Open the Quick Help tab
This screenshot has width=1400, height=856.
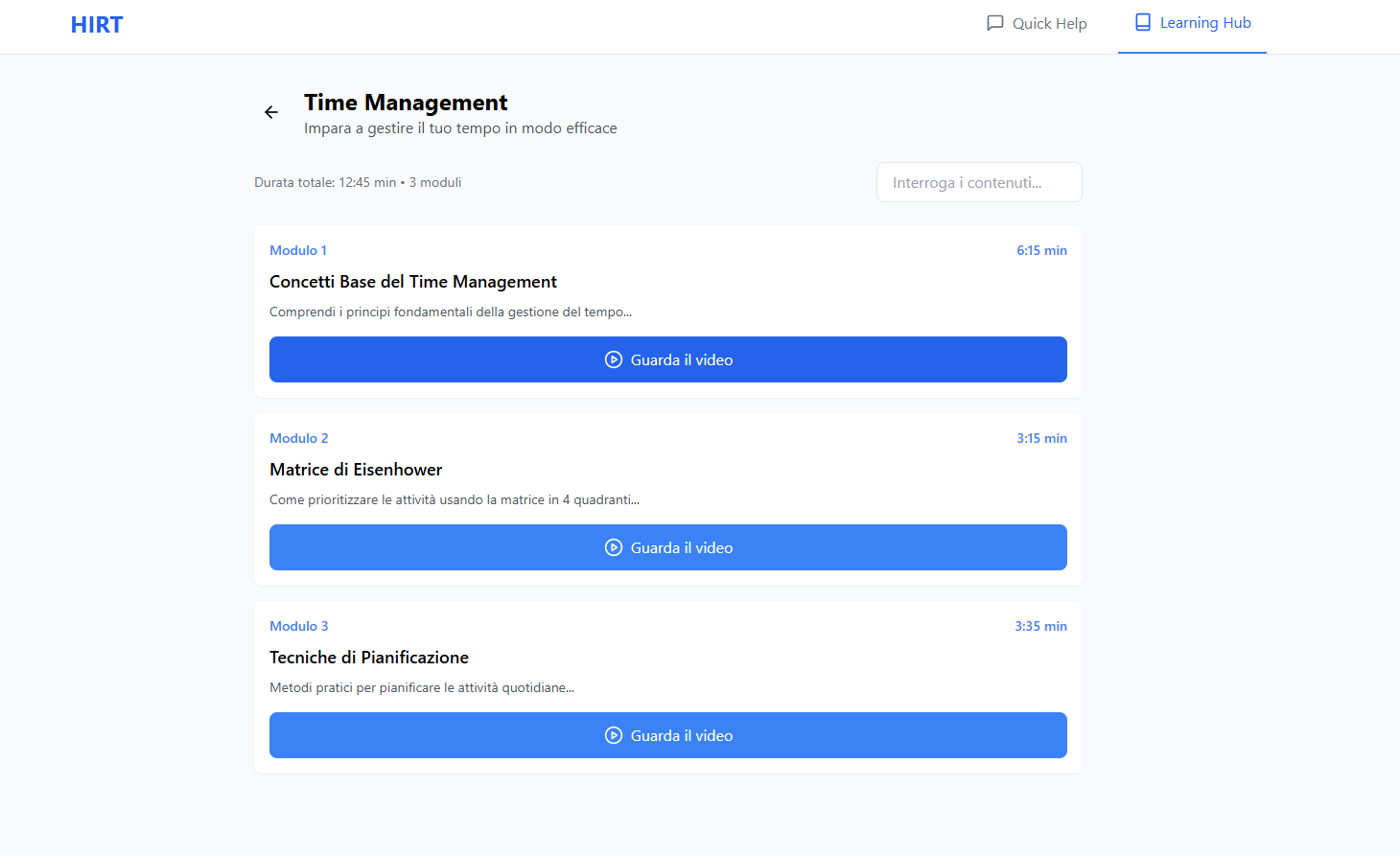coord(1037,24)
